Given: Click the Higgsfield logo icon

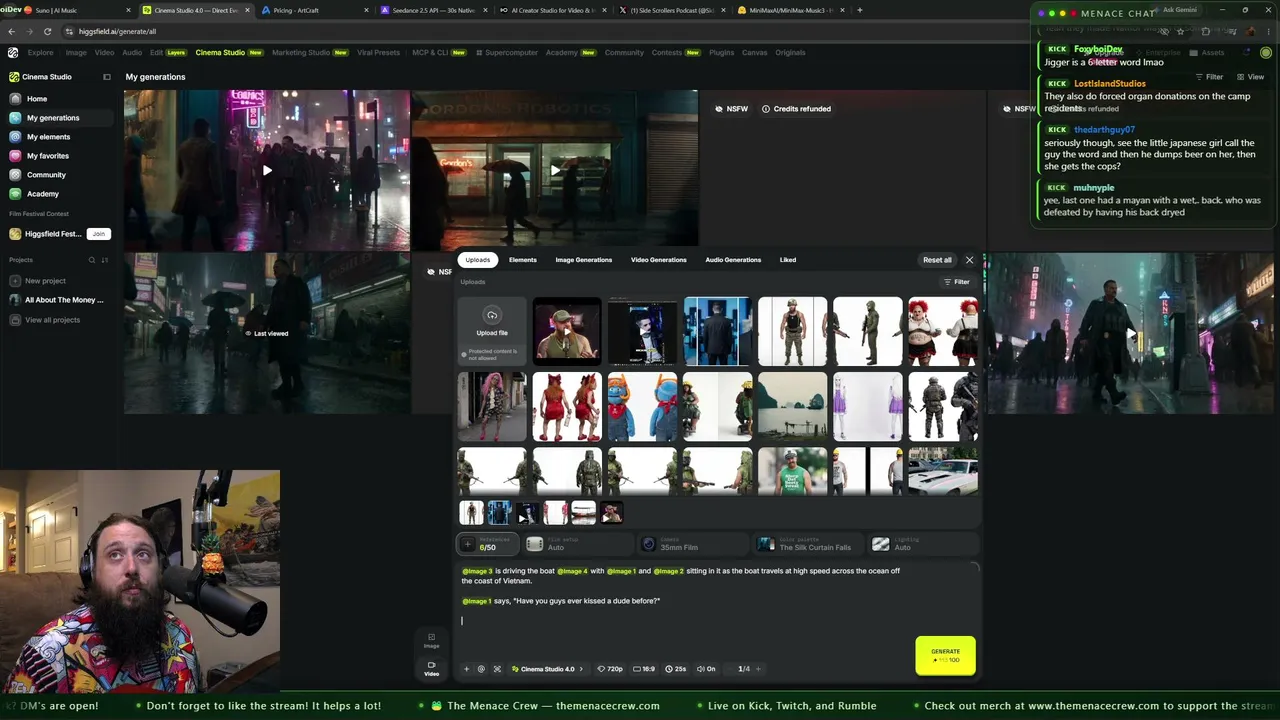Looking at the screenshot, I should pos(13,52).
